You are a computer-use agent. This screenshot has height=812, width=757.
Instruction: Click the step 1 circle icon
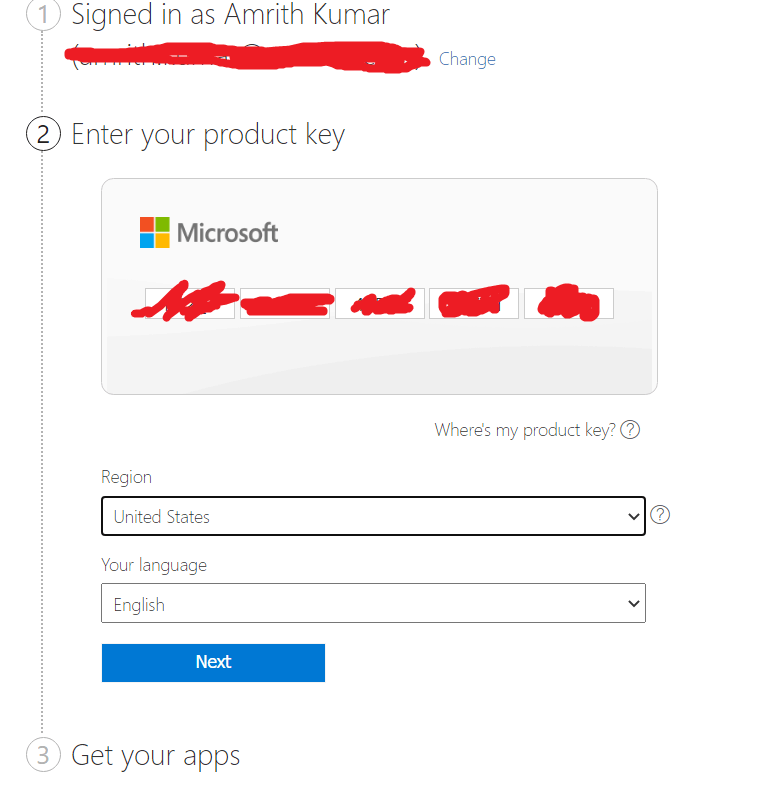click(x=42, y=16)
